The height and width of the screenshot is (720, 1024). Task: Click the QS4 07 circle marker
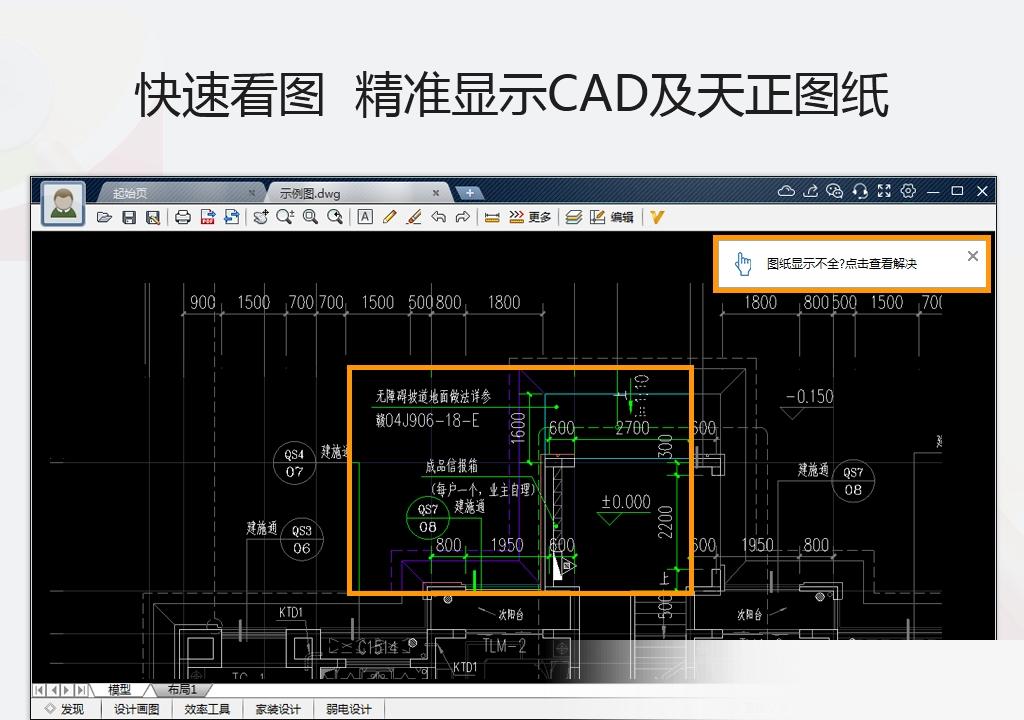294,463
